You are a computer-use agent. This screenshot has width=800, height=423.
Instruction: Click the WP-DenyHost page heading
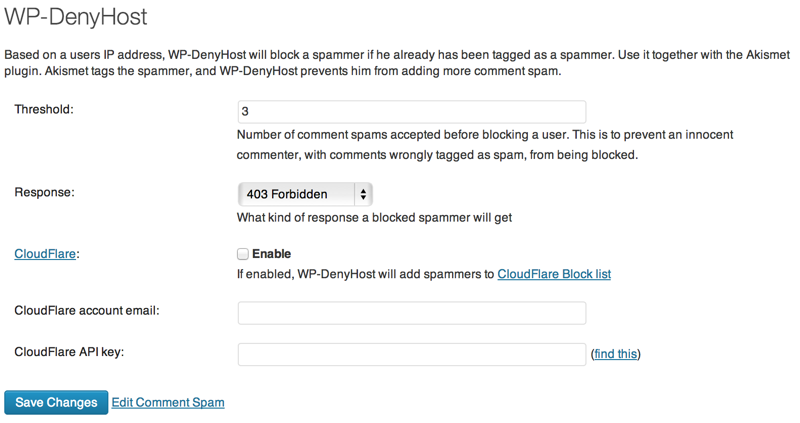[76, 16]
